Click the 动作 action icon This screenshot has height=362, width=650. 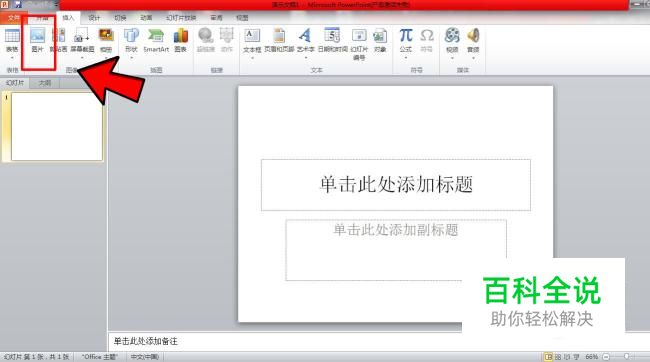pyautogui.click(x=227, y=36)
